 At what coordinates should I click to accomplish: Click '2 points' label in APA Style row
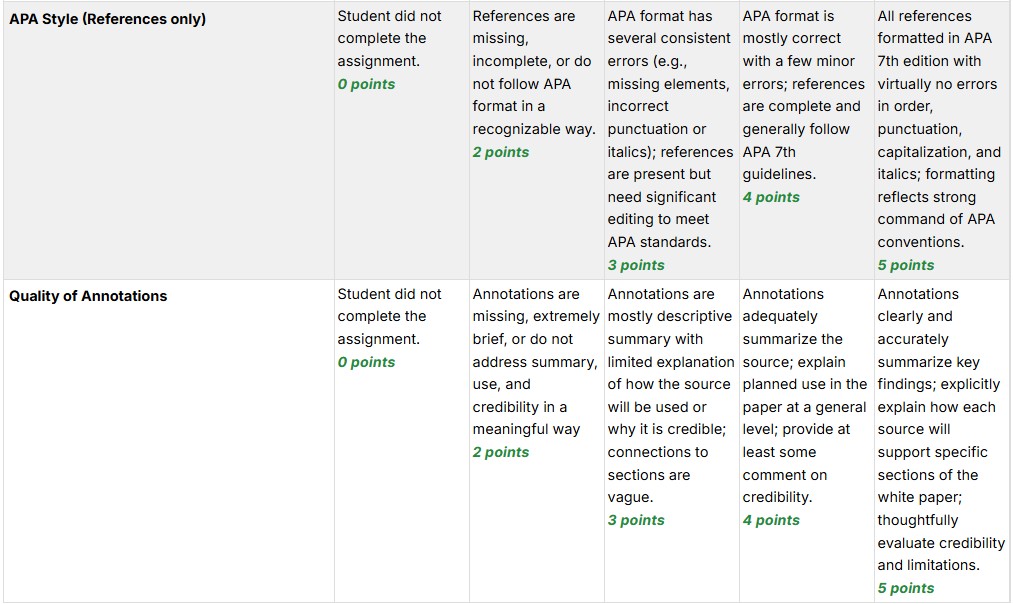pos(501,152)
